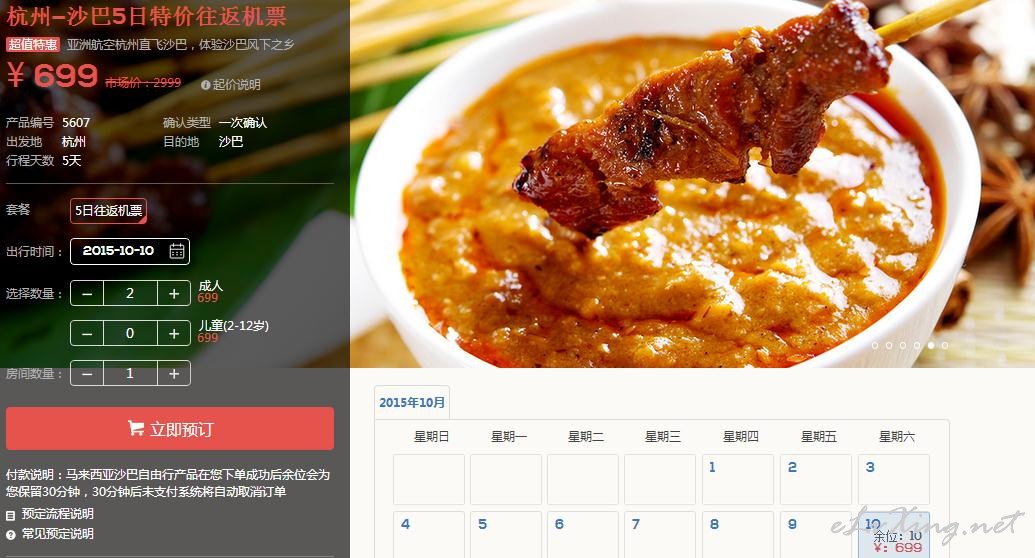Screen dimensions: 1035x558
Task: Increase the child (儿童) quantity with plus
Action: click(174, 333)
